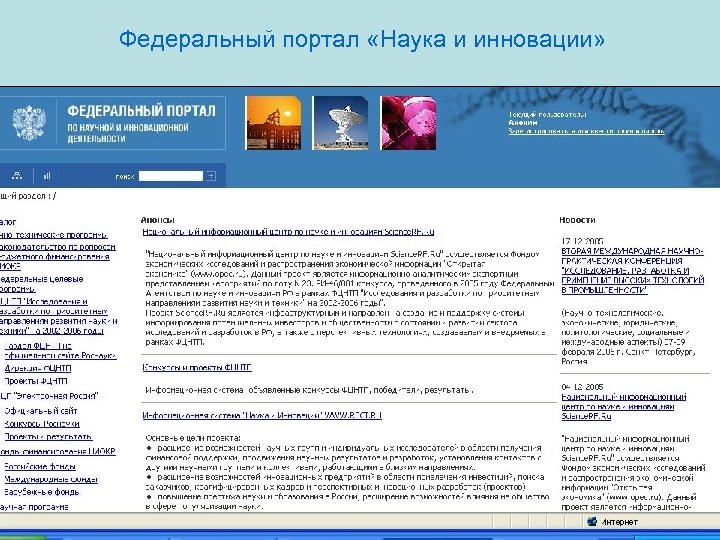Click the Russian coat of arms logo
Viewport: 720px width, 540px height.
29,123
